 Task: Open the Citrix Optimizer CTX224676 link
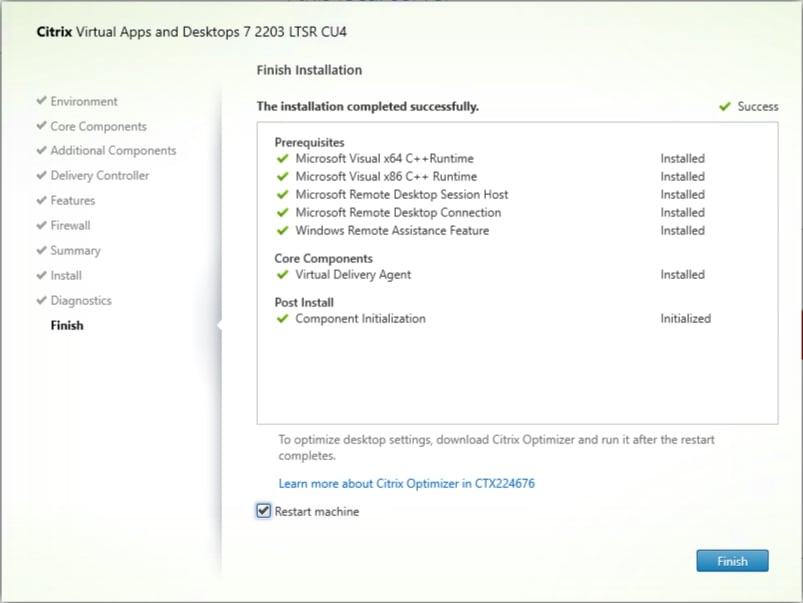click(x=406, y=484)
